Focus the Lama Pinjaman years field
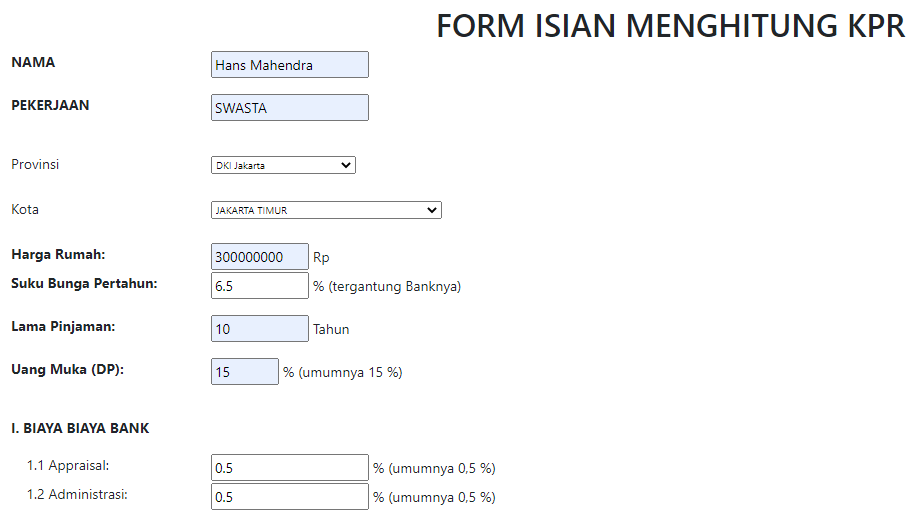This screenshot has height=520, width=922. 260,329
